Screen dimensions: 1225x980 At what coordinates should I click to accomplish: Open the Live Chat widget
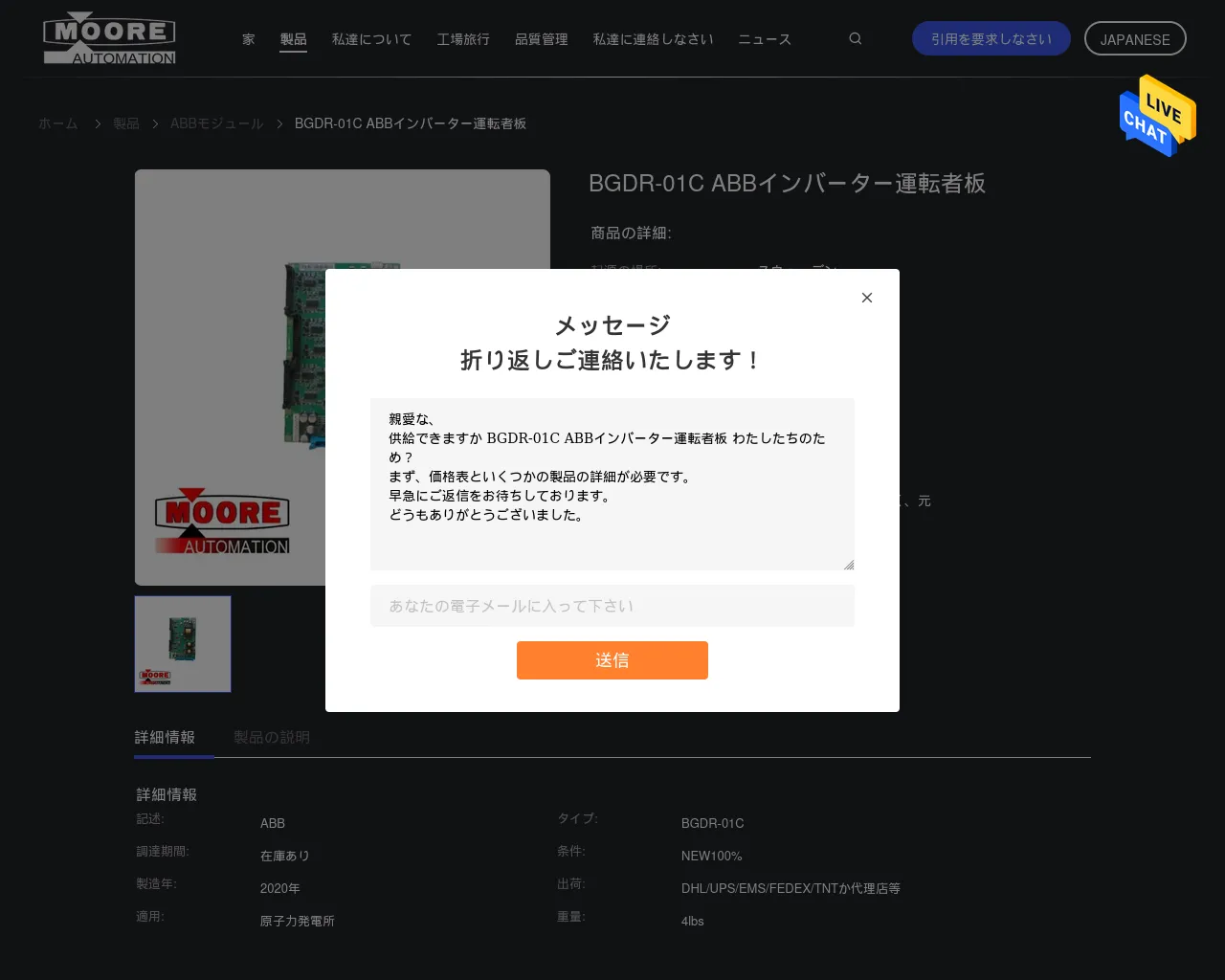pos(1158,116)
